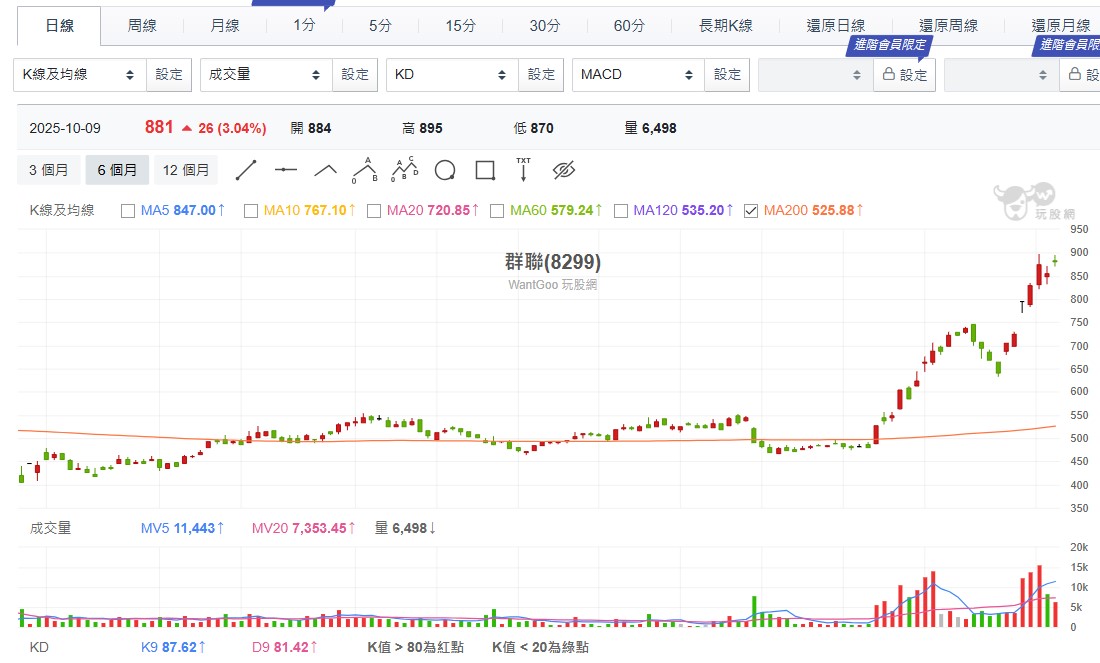Viewport: 1100px width, 663px height.
Task: Select the rectangle drawing tool
Action: pyautogui.click(x=484, y=170)
